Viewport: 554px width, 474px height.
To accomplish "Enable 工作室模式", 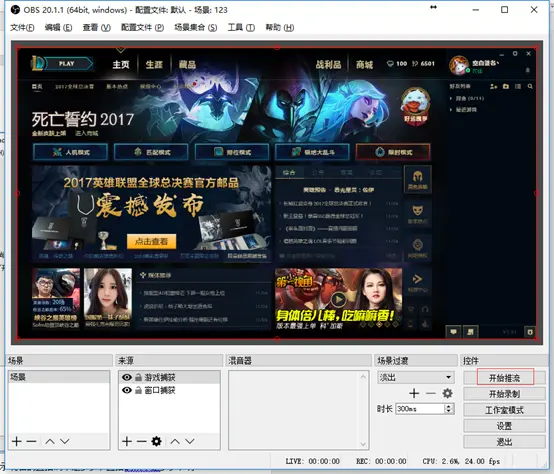I will click(x=504, y=410).
